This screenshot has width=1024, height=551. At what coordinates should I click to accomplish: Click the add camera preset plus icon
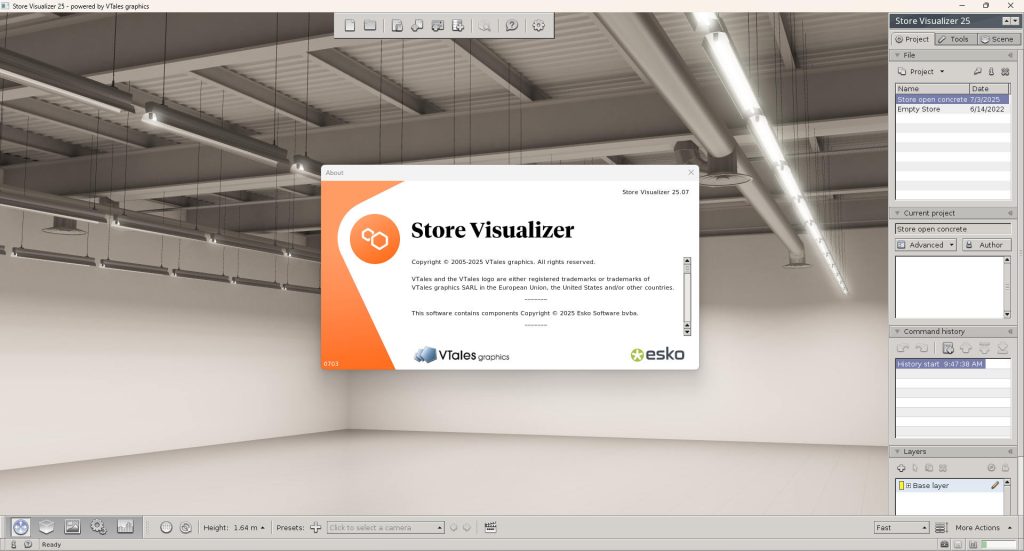point(315,527)
